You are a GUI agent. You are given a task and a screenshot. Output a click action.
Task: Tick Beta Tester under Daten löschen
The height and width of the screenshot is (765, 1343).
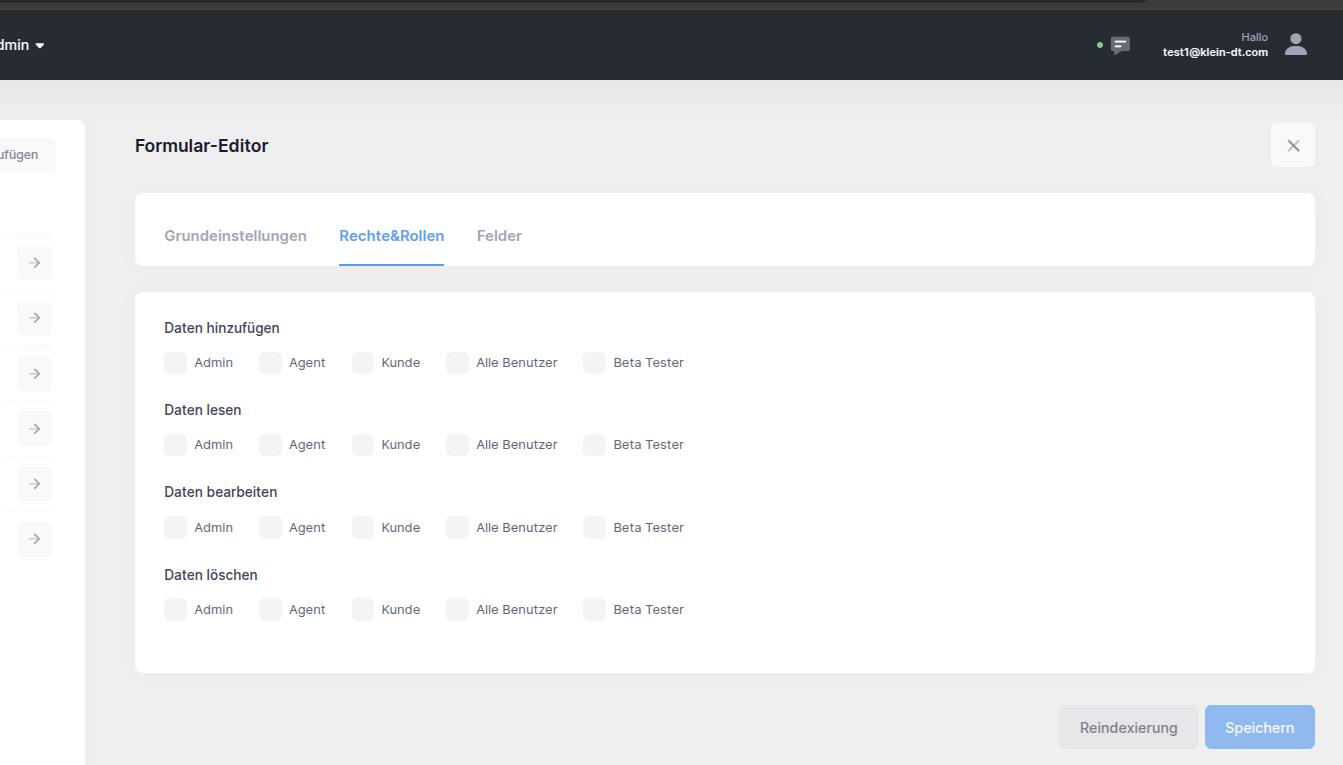tap(595, 610)
